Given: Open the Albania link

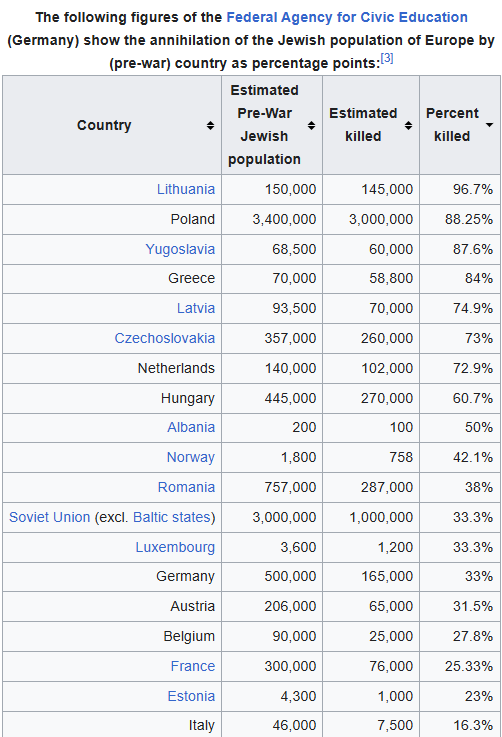Looking at the screenshot, I should 191,427.
